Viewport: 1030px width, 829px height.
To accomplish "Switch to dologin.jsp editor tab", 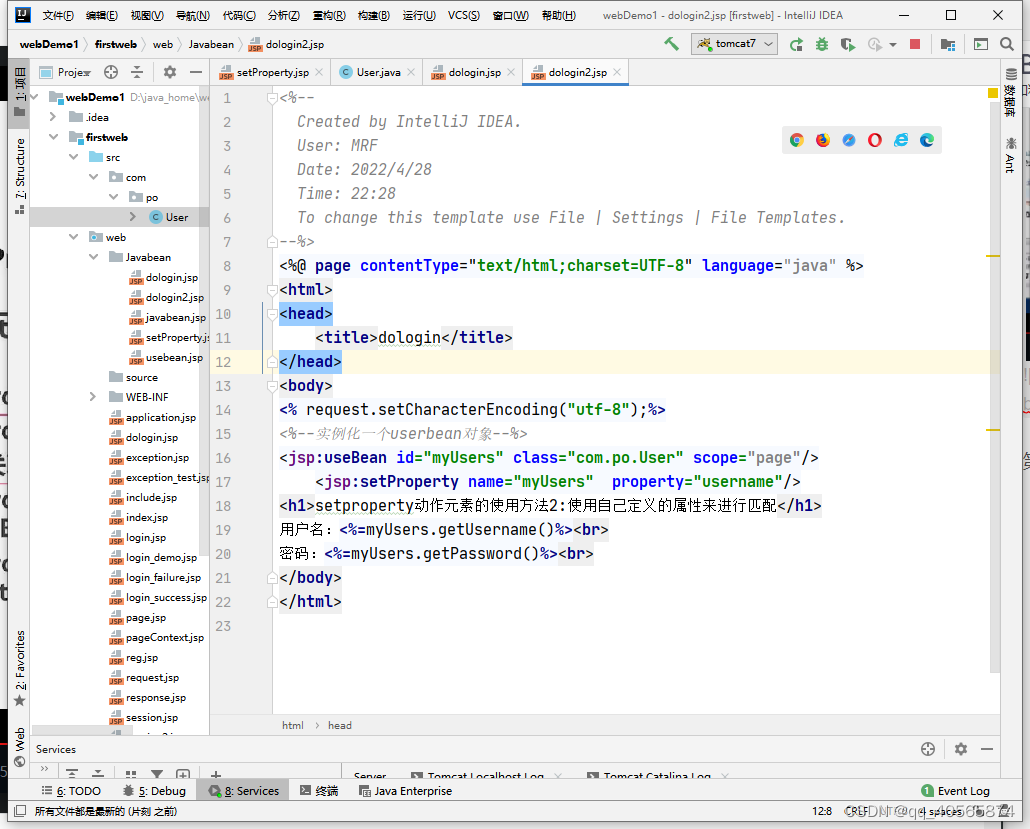I will pyautogui.click(x=474, y=72).
